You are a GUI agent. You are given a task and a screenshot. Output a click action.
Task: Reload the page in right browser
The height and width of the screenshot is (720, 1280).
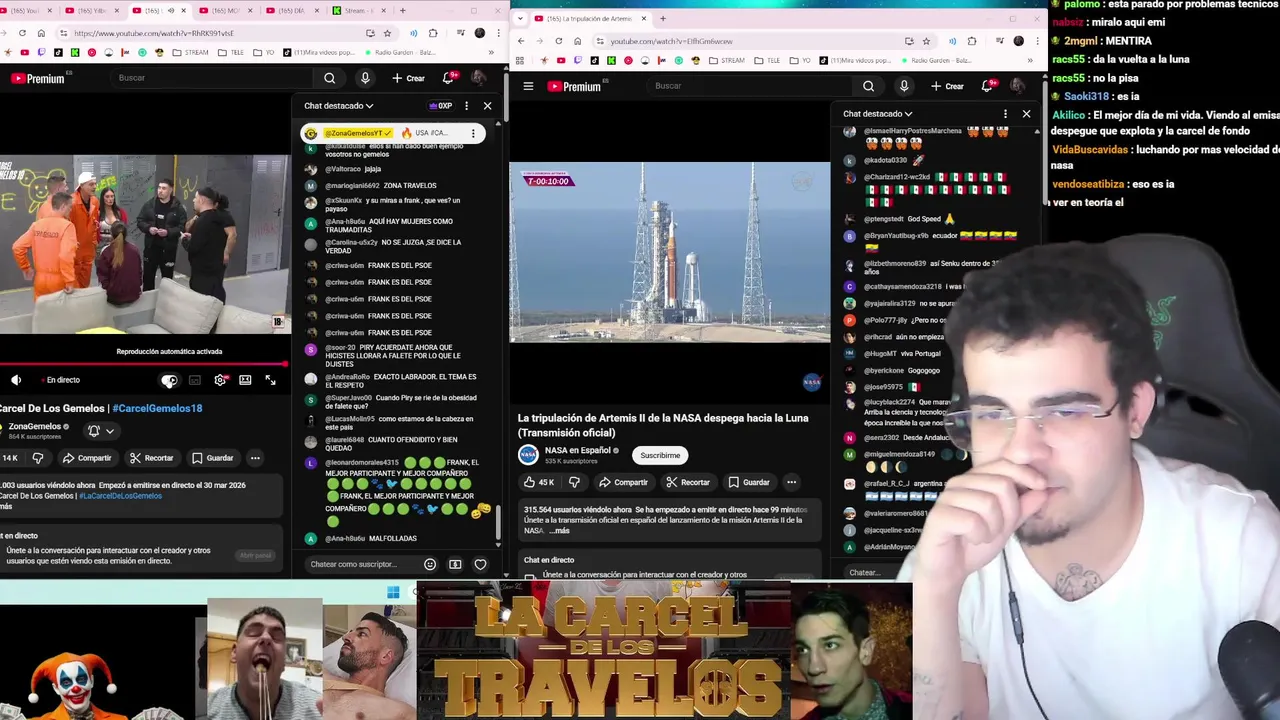(558, 41)
